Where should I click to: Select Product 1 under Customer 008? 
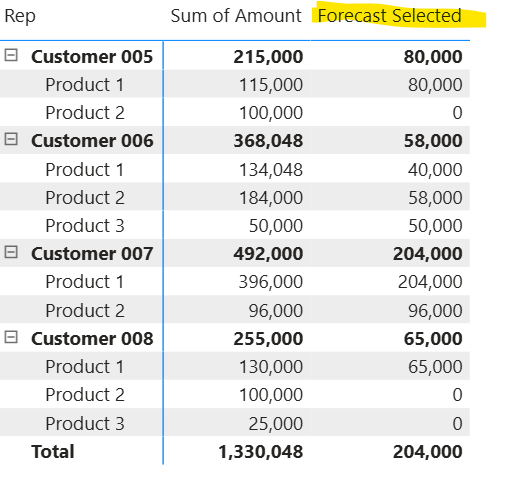click(85, 366)
